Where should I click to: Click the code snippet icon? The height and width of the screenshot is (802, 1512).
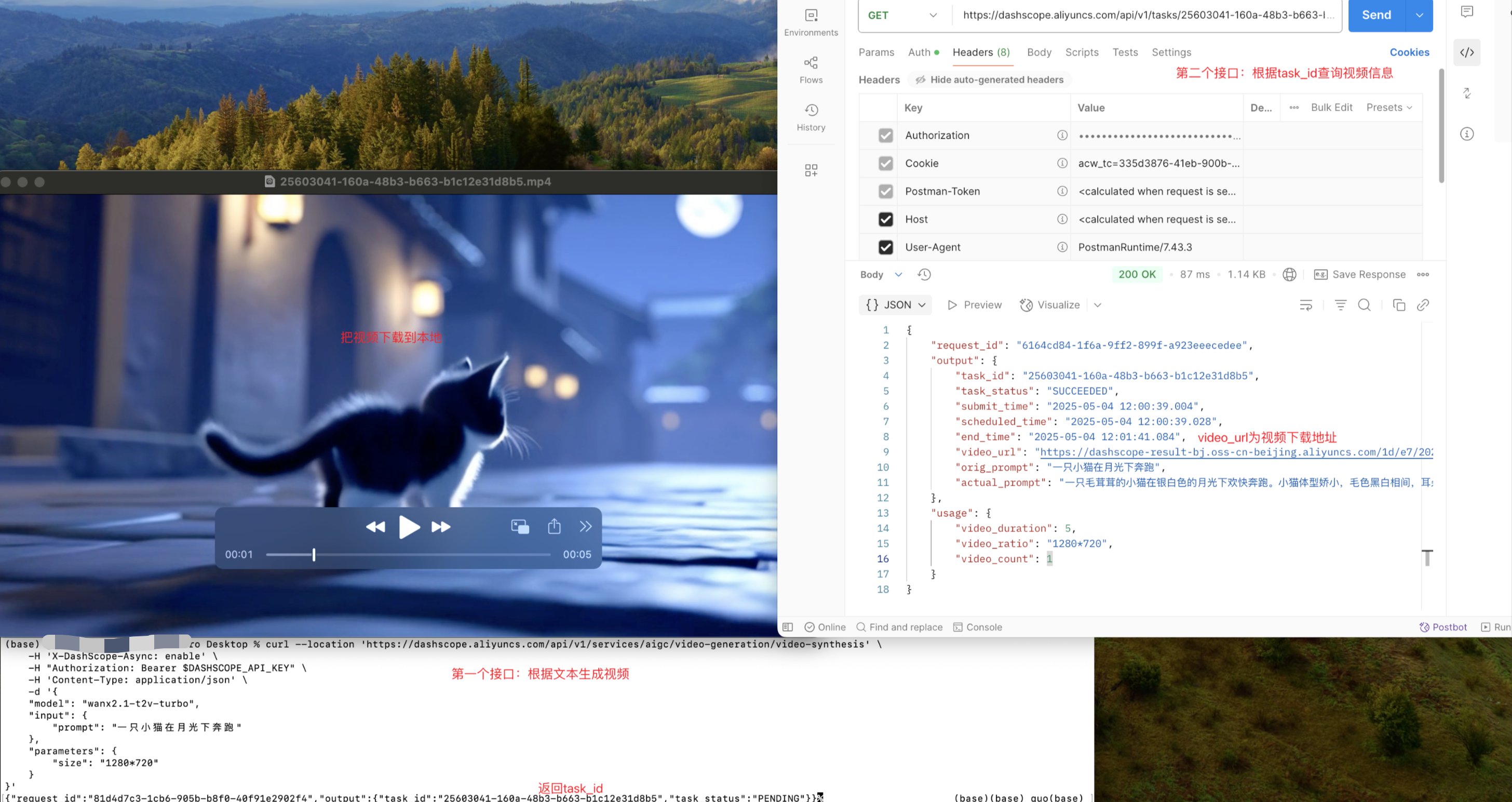click(x=1466, y=52)
